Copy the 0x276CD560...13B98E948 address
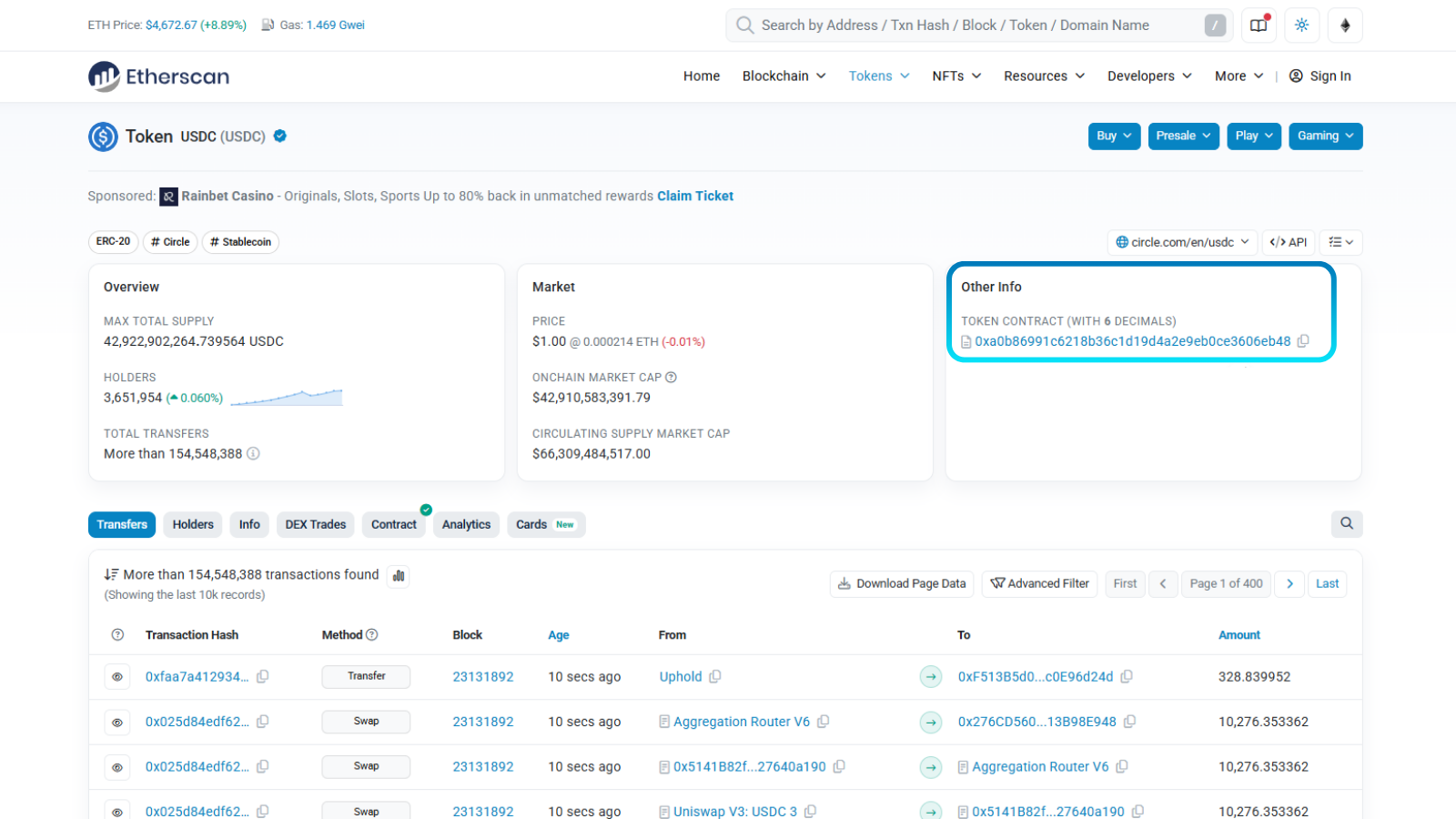Screen dimensions: 1456x819 tap(1129, 722)
